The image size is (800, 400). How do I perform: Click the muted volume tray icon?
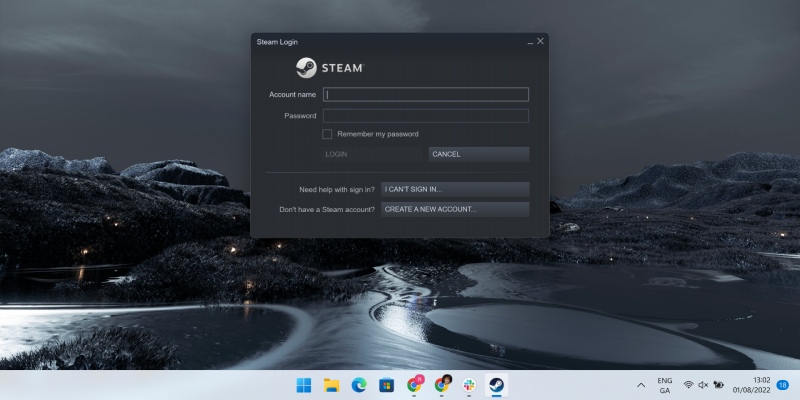[x=703, y=385]
